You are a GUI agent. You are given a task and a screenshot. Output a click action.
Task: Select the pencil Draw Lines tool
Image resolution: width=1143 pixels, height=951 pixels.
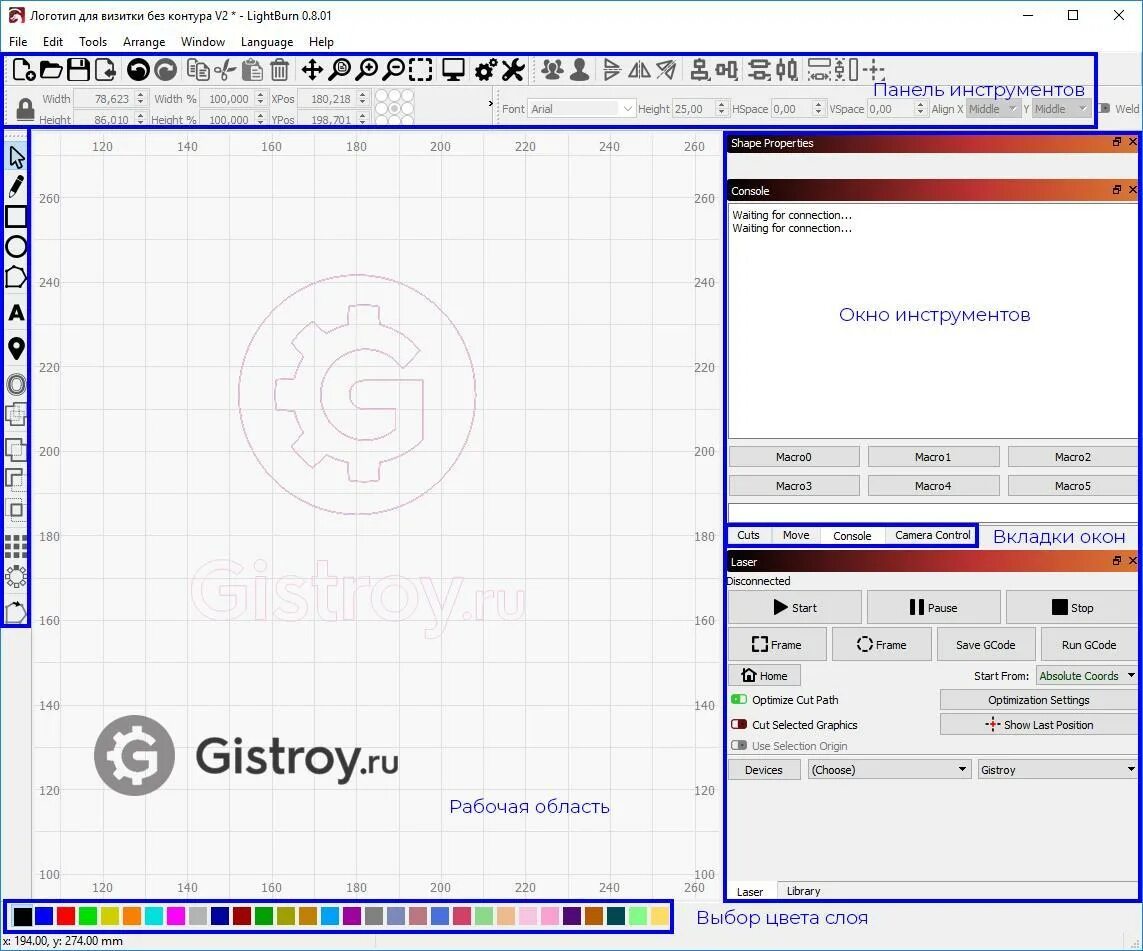(16, 187)
